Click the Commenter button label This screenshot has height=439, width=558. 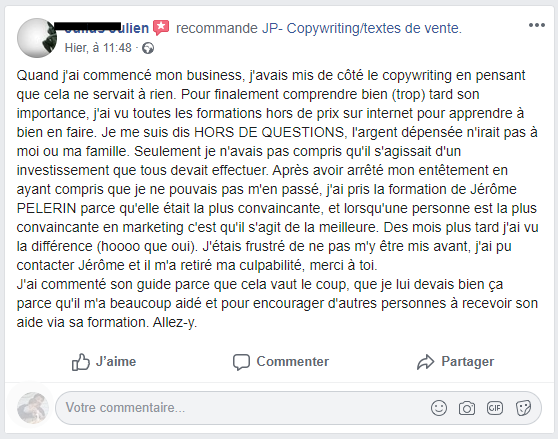pos(293,362)
